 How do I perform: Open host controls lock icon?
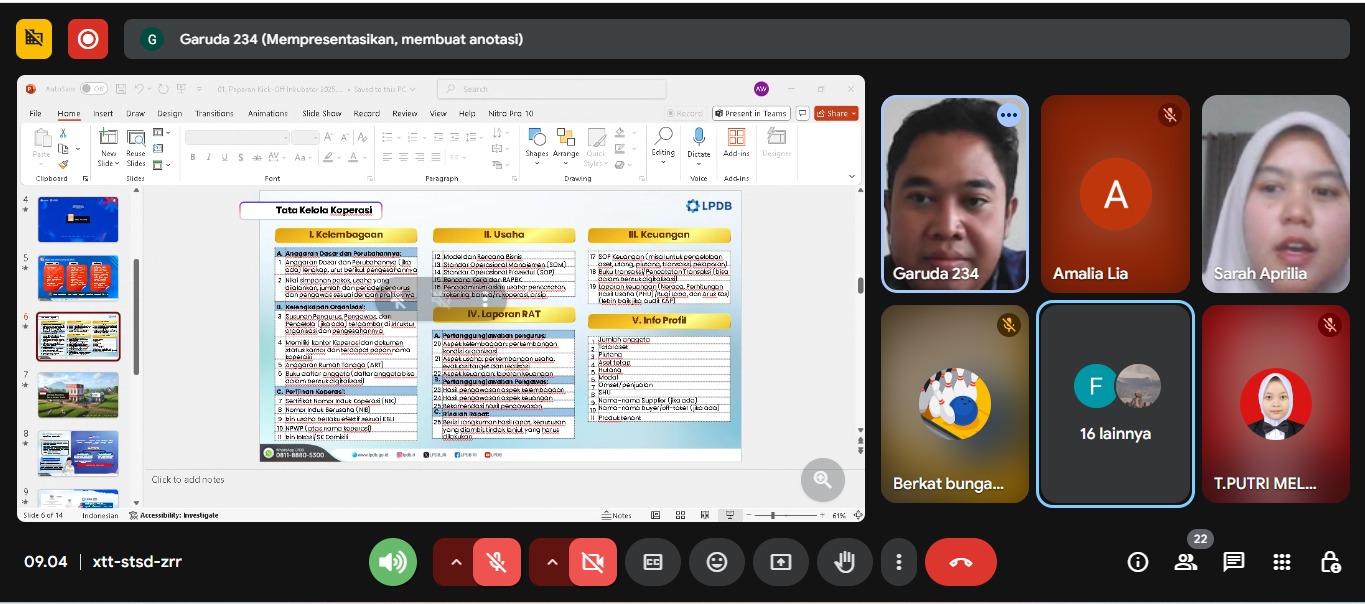tap(1330, 562)
